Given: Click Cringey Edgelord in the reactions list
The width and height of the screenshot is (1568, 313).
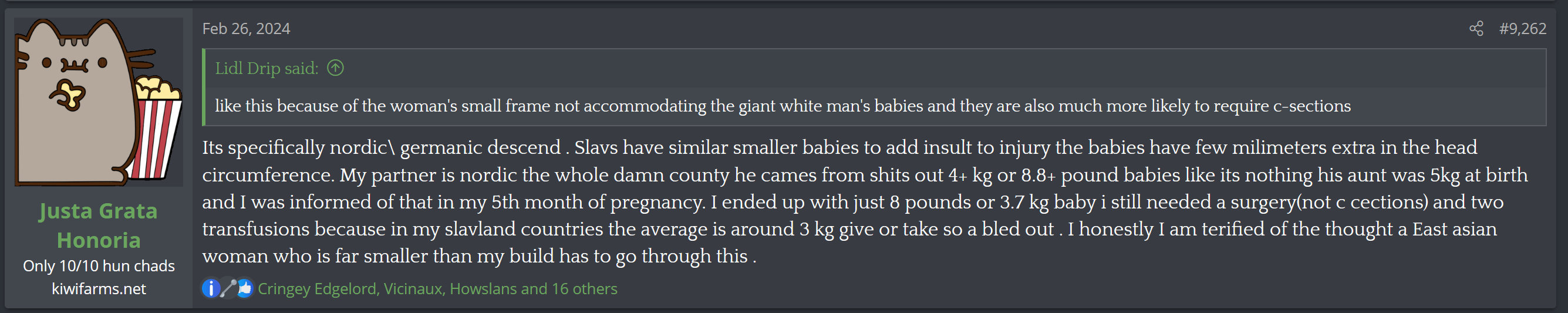Looking at the screenshot, I should click(x=316, y=289).
